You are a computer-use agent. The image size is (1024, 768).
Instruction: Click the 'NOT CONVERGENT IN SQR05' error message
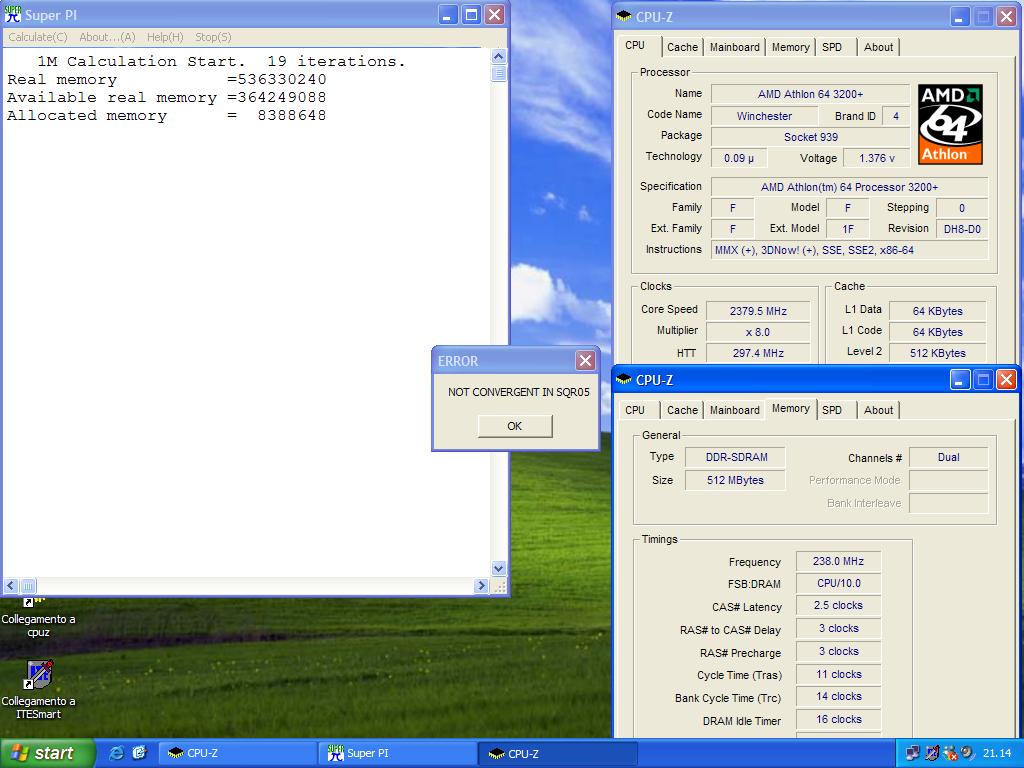click(519, 392)
